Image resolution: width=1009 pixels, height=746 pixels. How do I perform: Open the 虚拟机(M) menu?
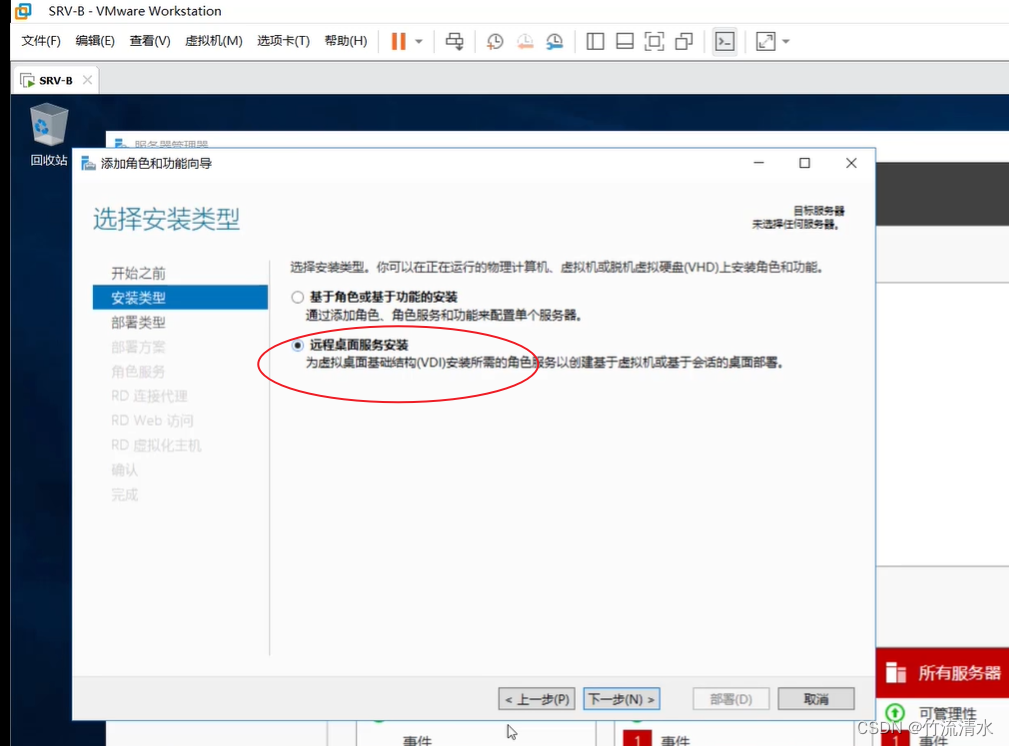[x=214, y=41]
